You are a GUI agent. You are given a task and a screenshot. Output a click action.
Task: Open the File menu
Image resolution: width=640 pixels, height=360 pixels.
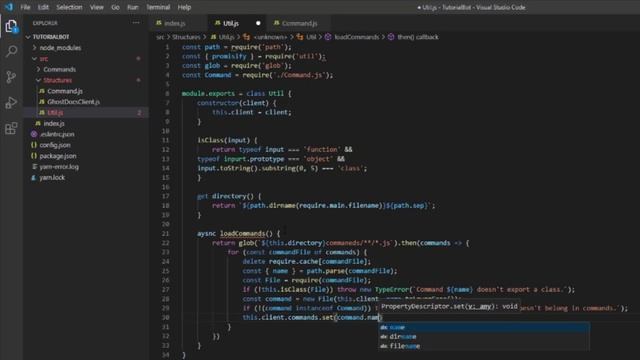coord(25,7)
